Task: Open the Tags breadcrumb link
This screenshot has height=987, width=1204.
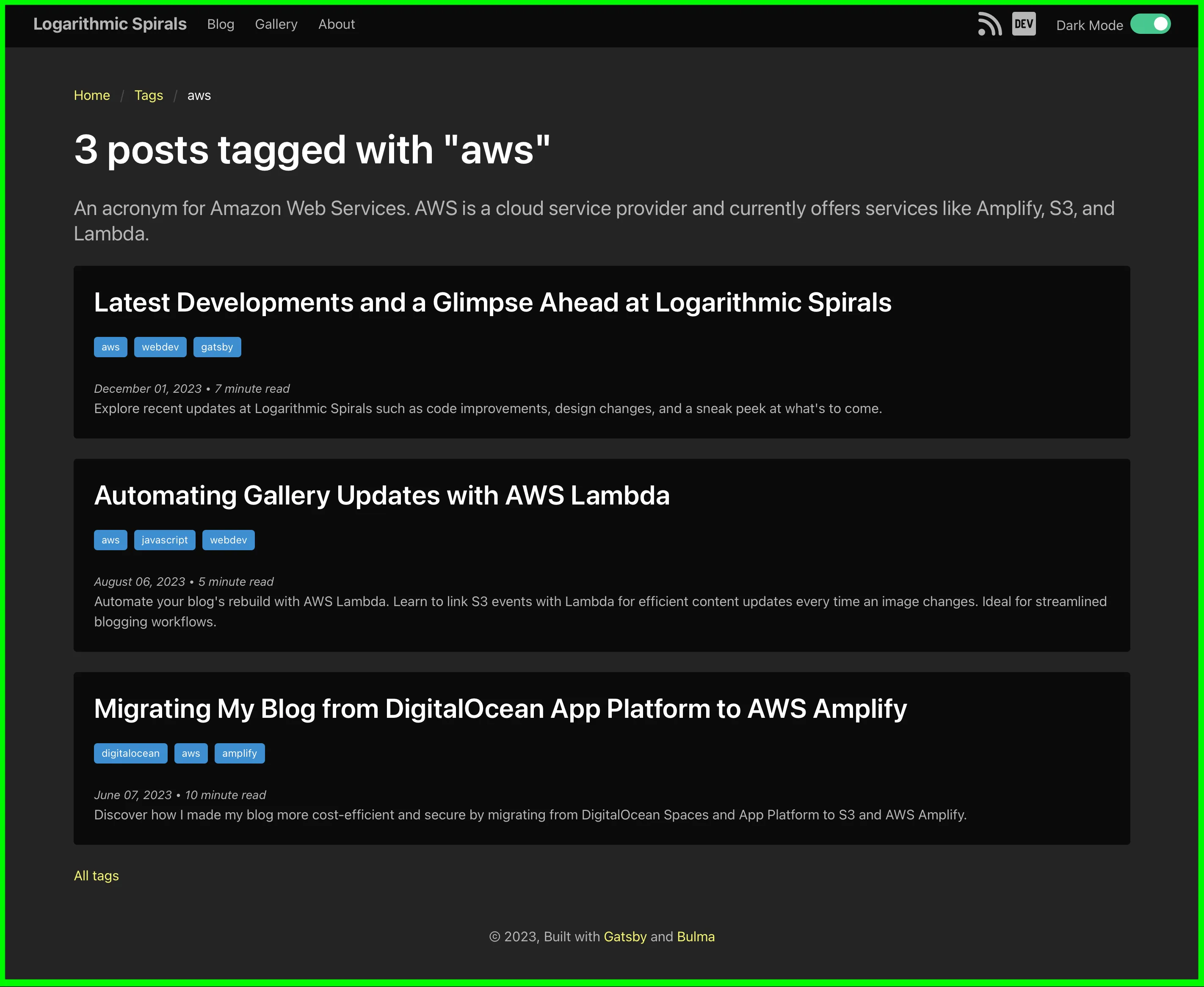Action: (149, 96)
